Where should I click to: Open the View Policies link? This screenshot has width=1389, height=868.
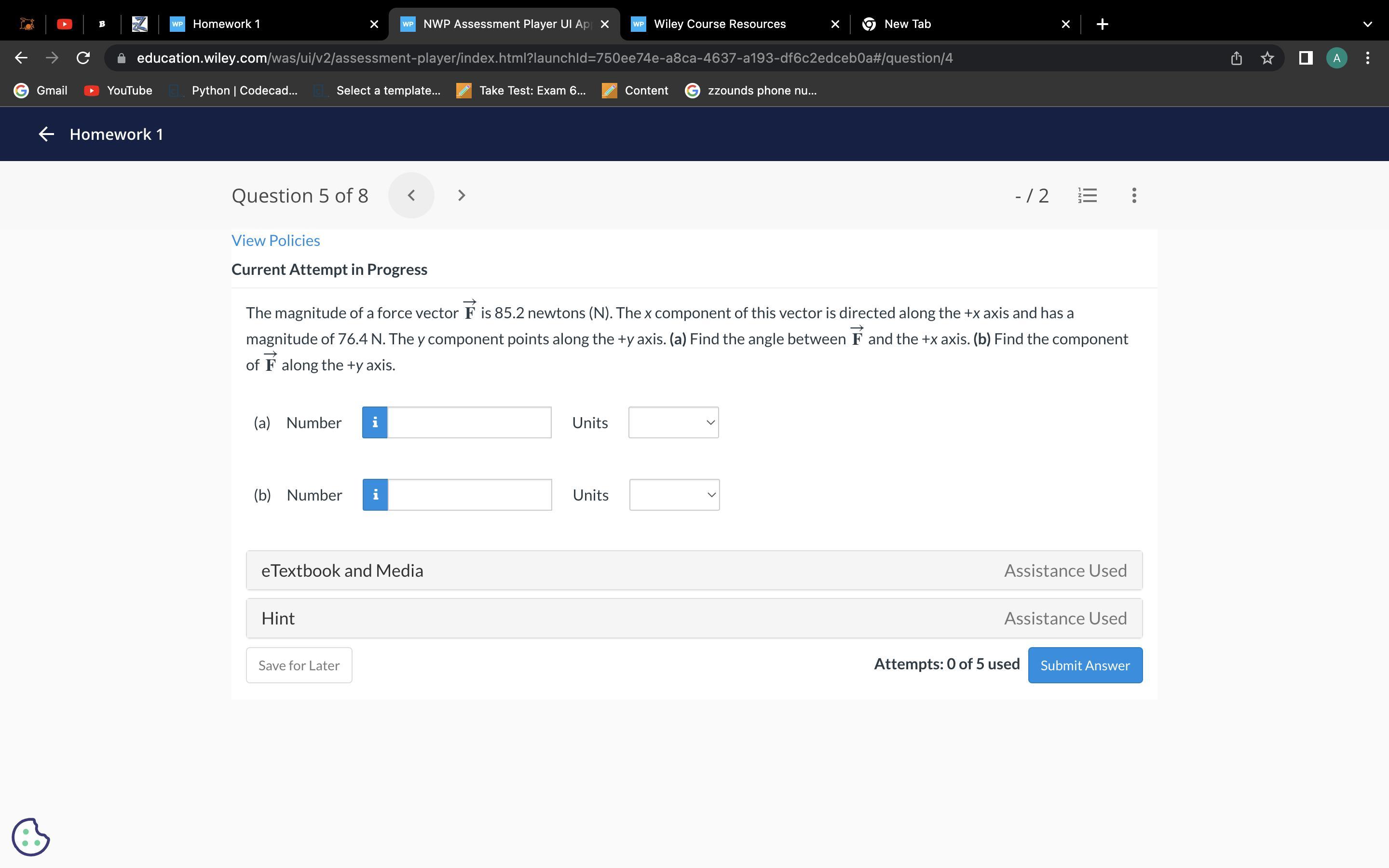click(275, 241)
